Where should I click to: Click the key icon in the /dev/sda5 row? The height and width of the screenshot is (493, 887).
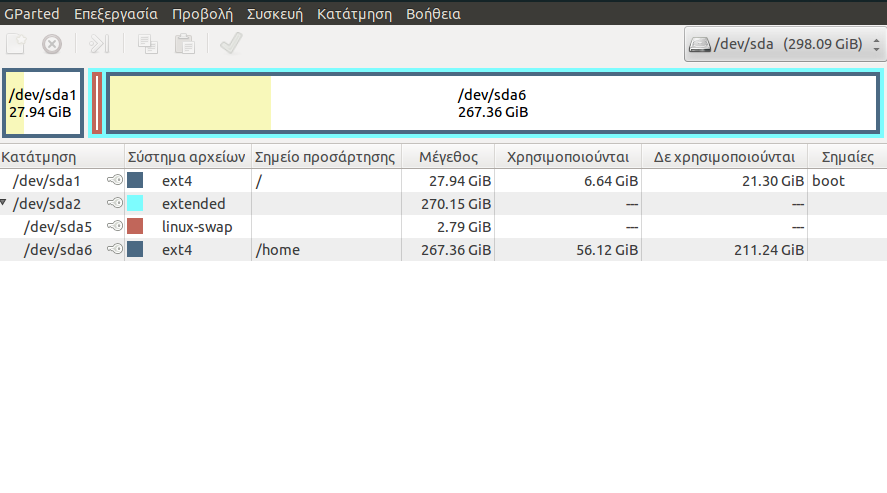pos(115,227)
